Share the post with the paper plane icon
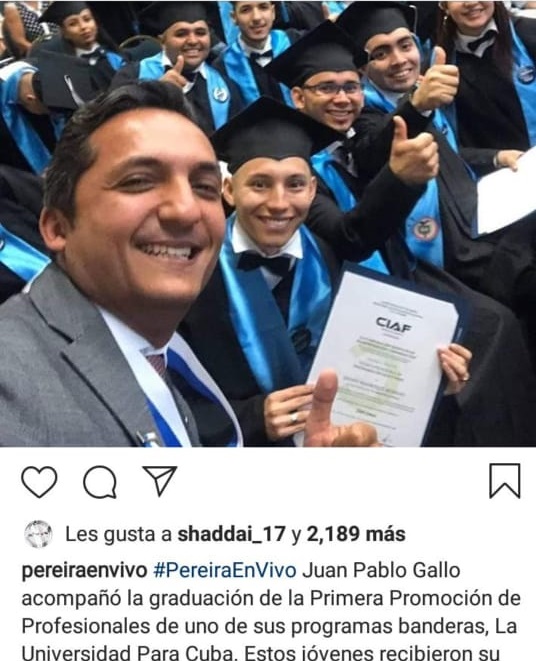536x661 pixels. (159, 481)
